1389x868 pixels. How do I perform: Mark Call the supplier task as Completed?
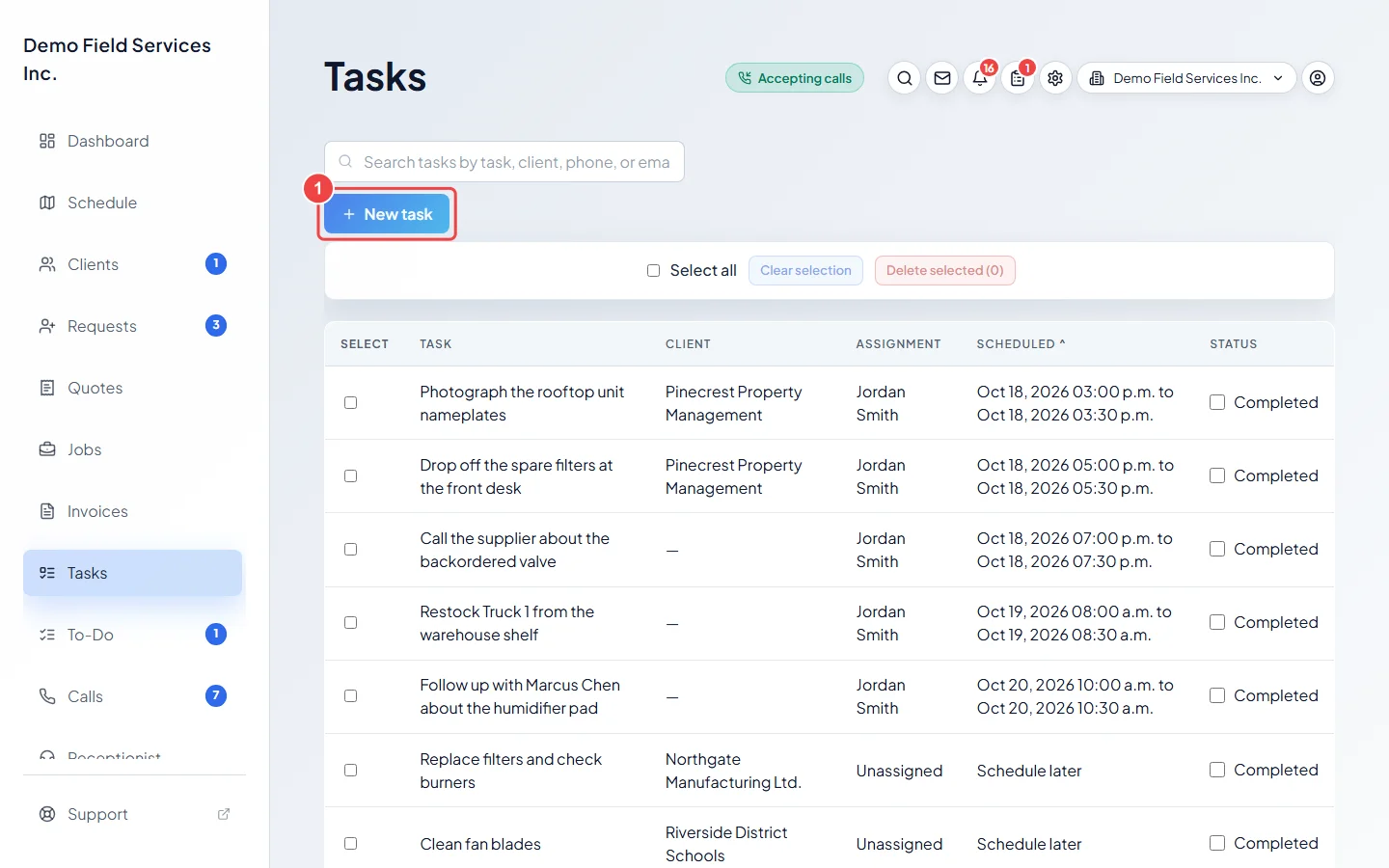click(1217, 549)
